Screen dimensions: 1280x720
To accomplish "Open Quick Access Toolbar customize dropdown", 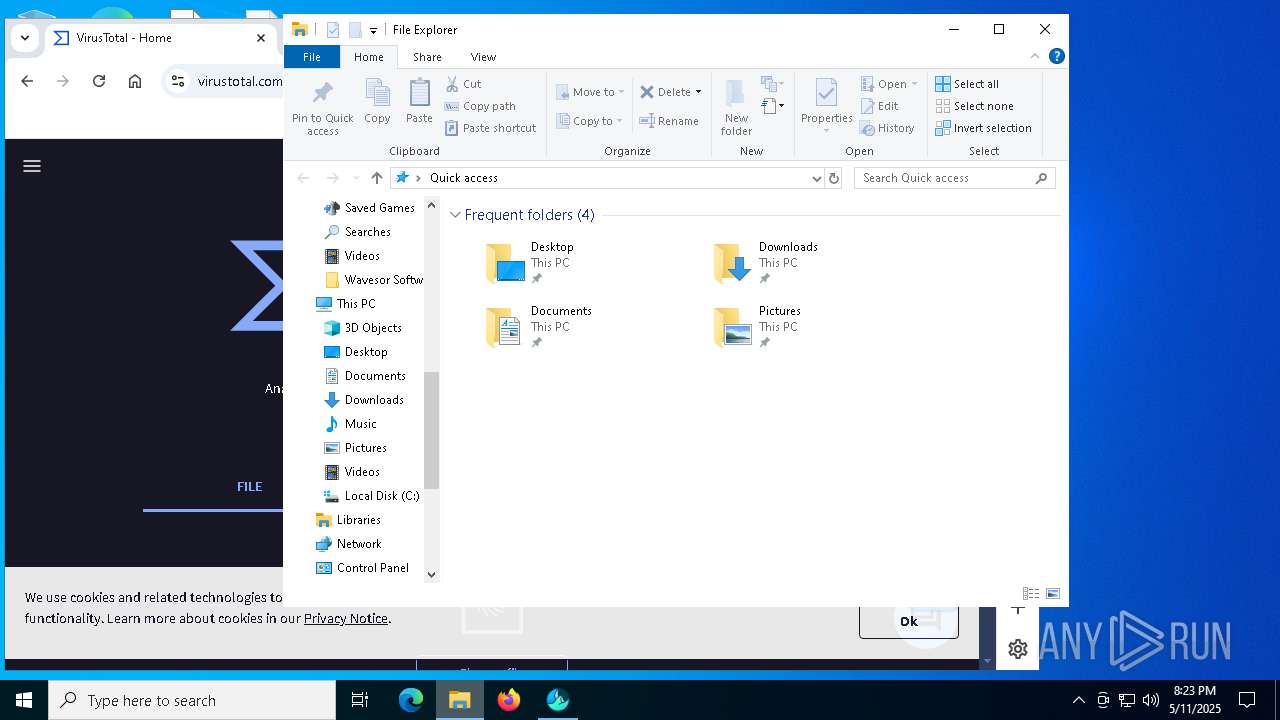I will point(373,30).
